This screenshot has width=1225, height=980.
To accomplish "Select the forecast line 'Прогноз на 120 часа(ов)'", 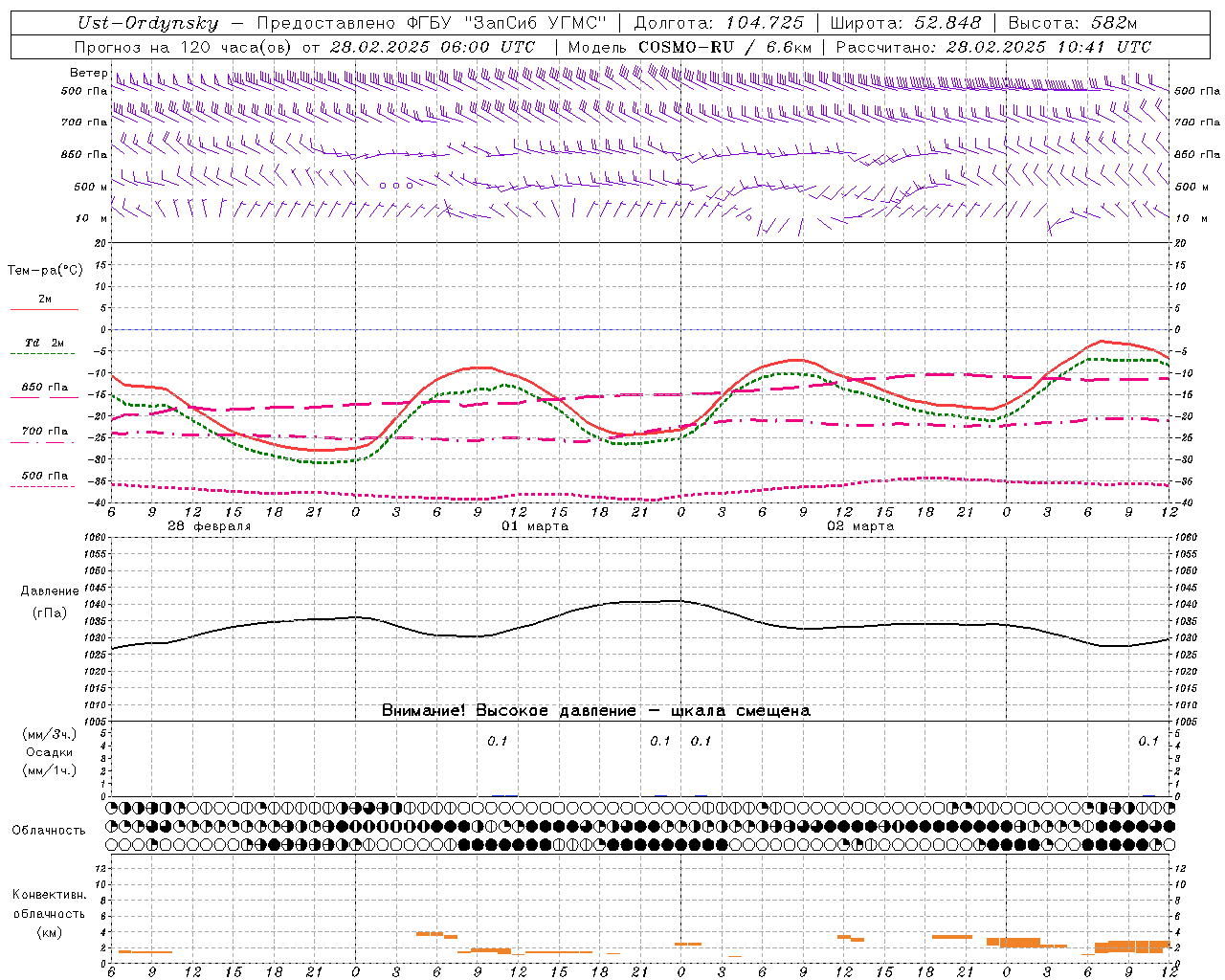I will (x=184, y=47).
